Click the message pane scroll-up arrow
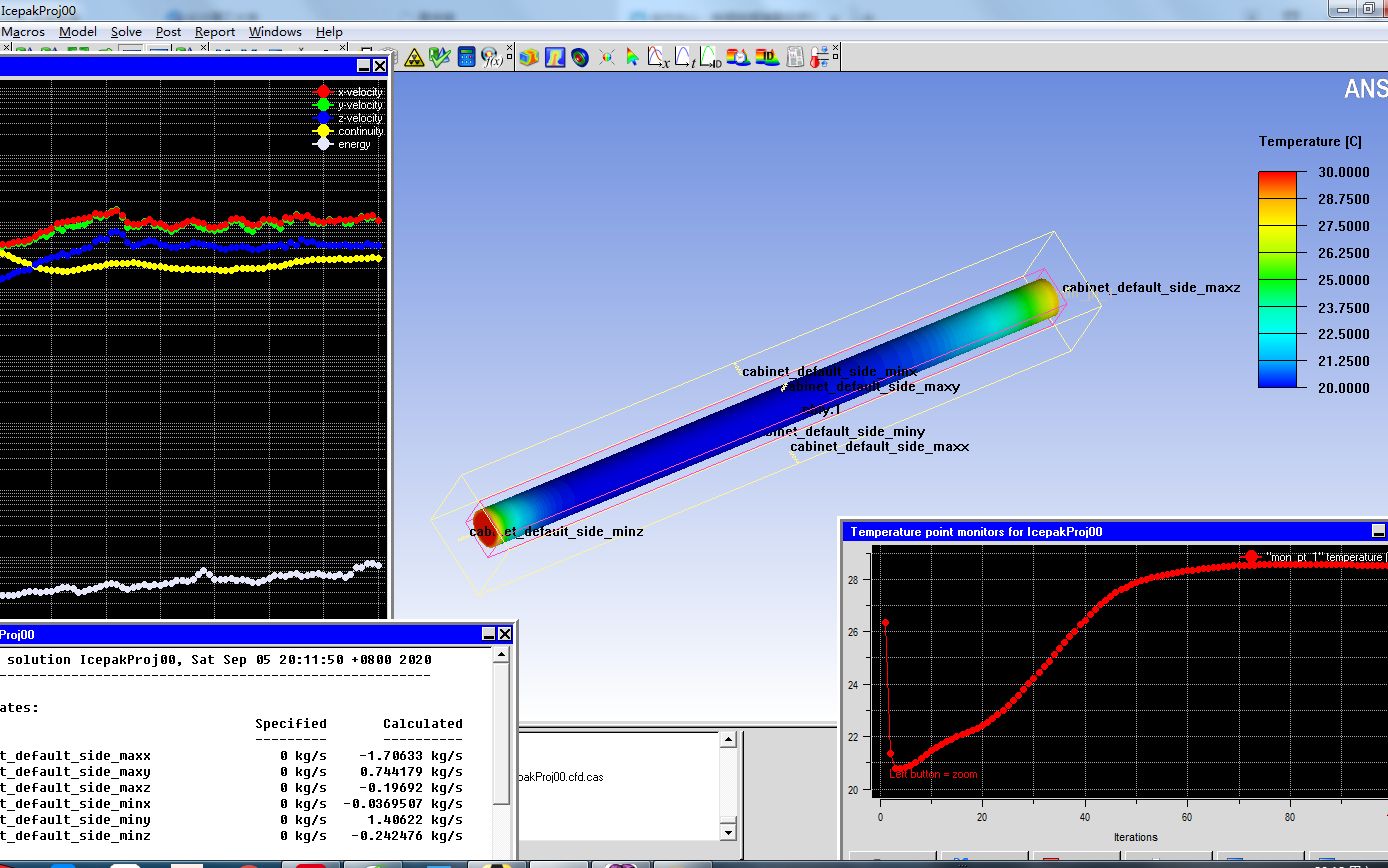The image size is (1388, 868). pos(728,740)
